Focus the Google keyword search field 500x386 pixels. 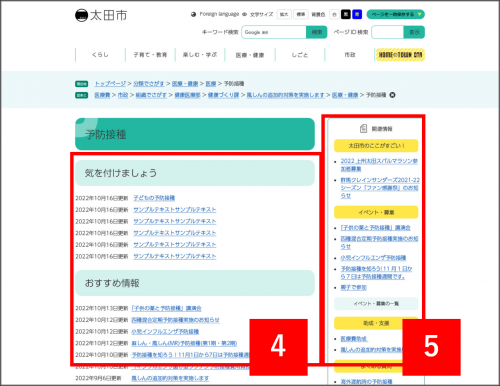click(x=274, y=32)
